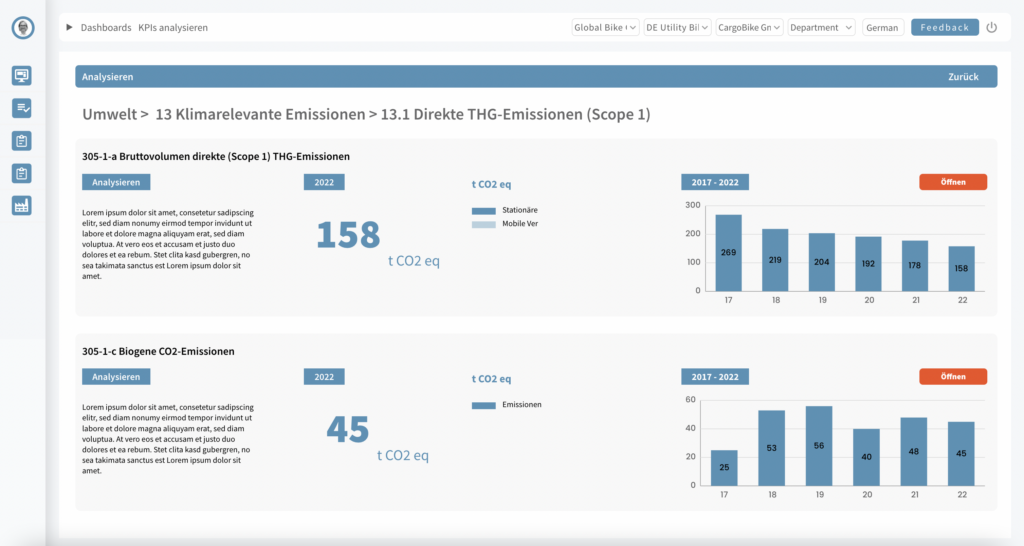Viewport: 1024px width, 546px height.
Task: Open the Department dropdown
Action: pyautogui.click(x=821, y=27)
